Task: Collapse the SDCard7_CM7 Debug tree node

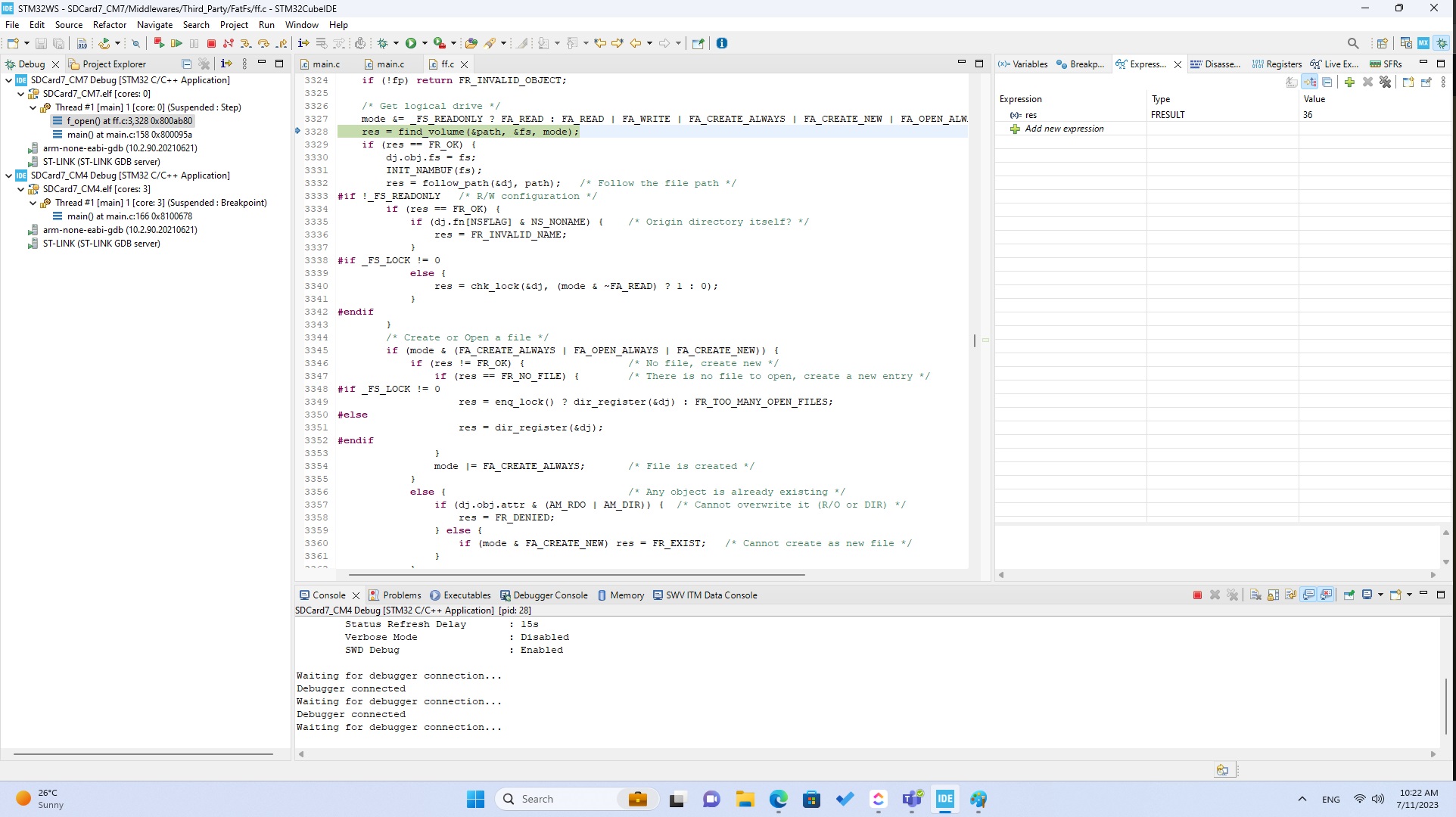Action: coord(8,79)
